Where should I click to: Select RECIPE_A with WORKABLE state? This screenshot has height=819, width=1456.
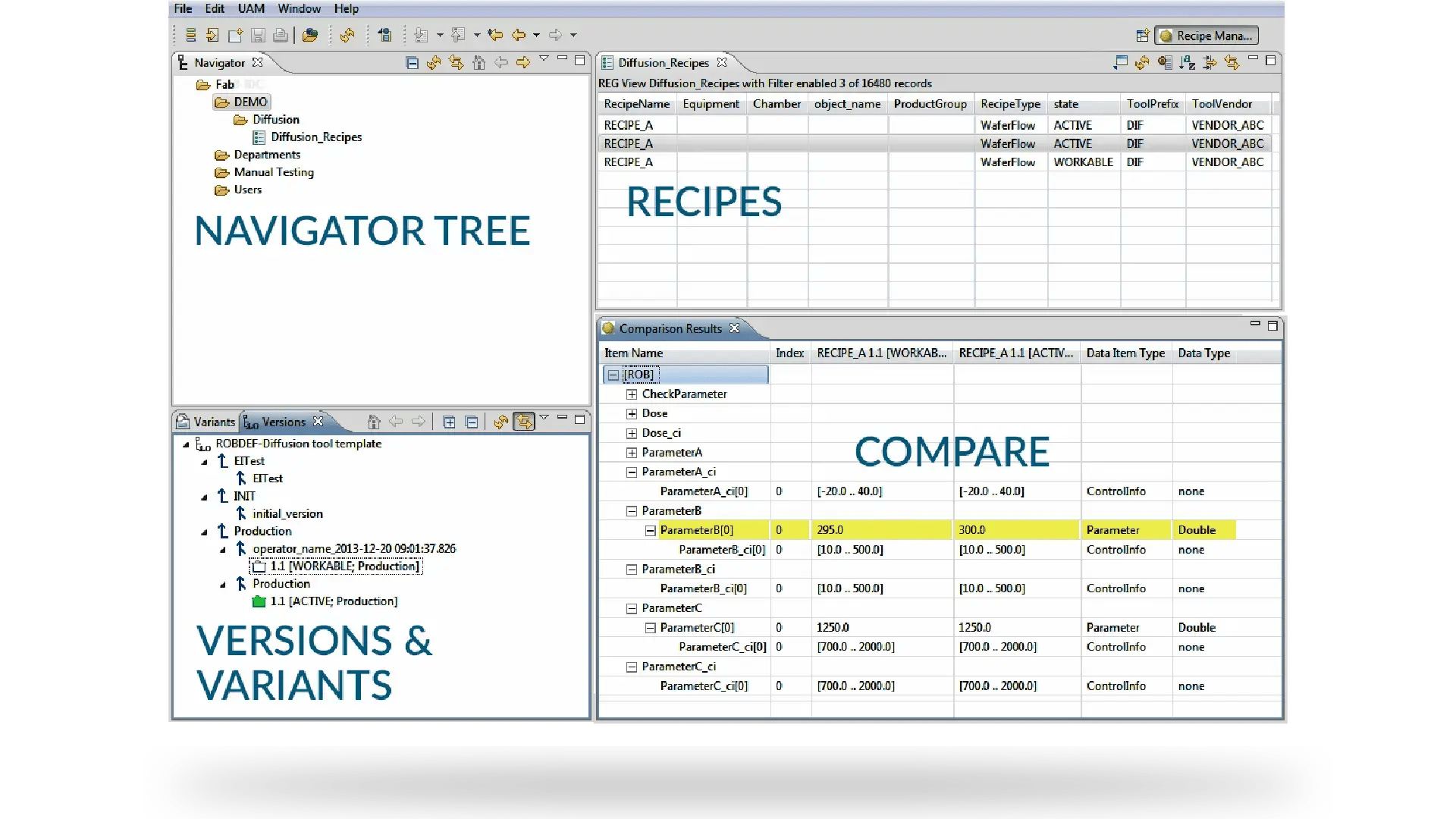coord(629,162)
